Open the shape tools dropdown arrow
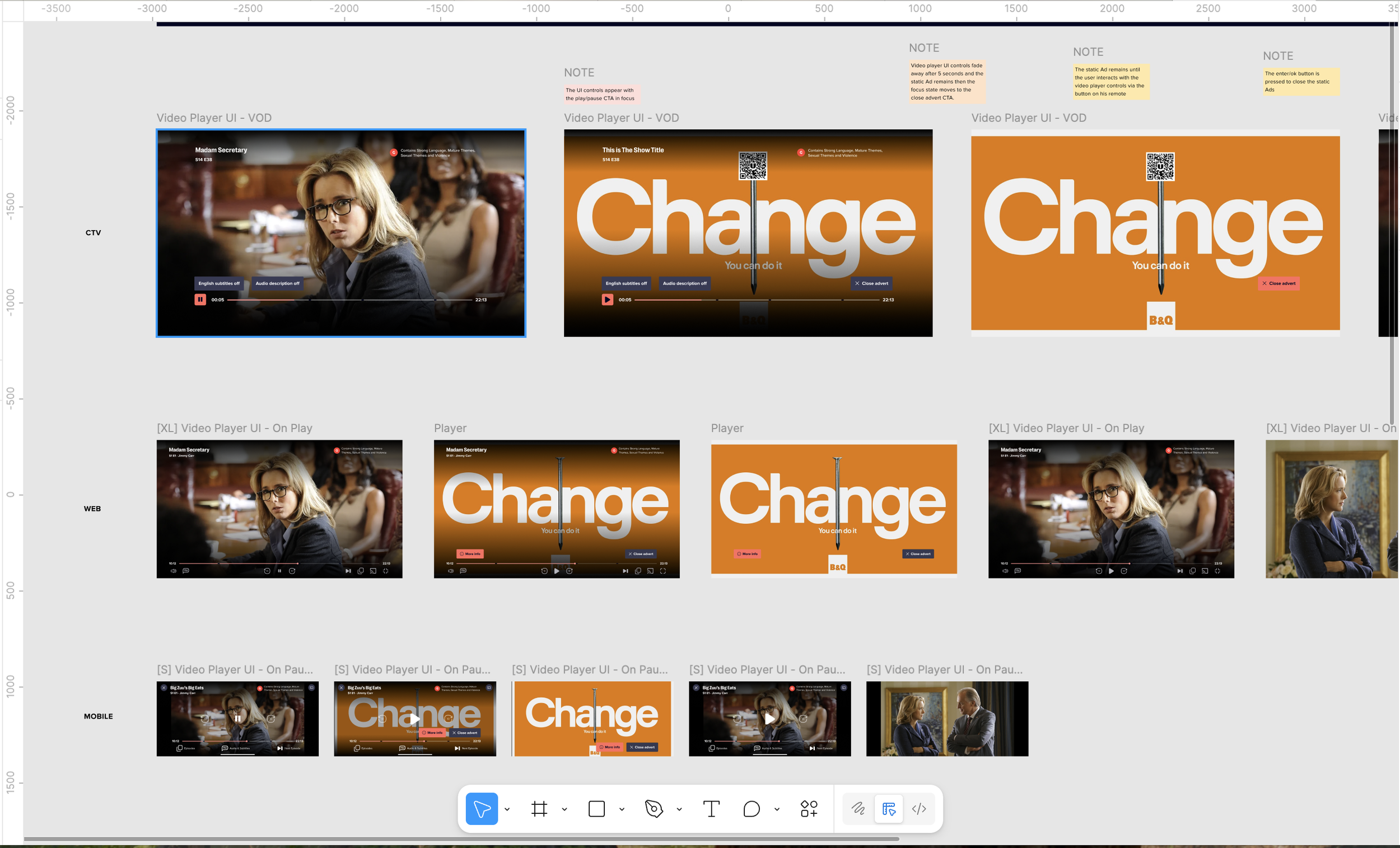 (x=622, y=809)
